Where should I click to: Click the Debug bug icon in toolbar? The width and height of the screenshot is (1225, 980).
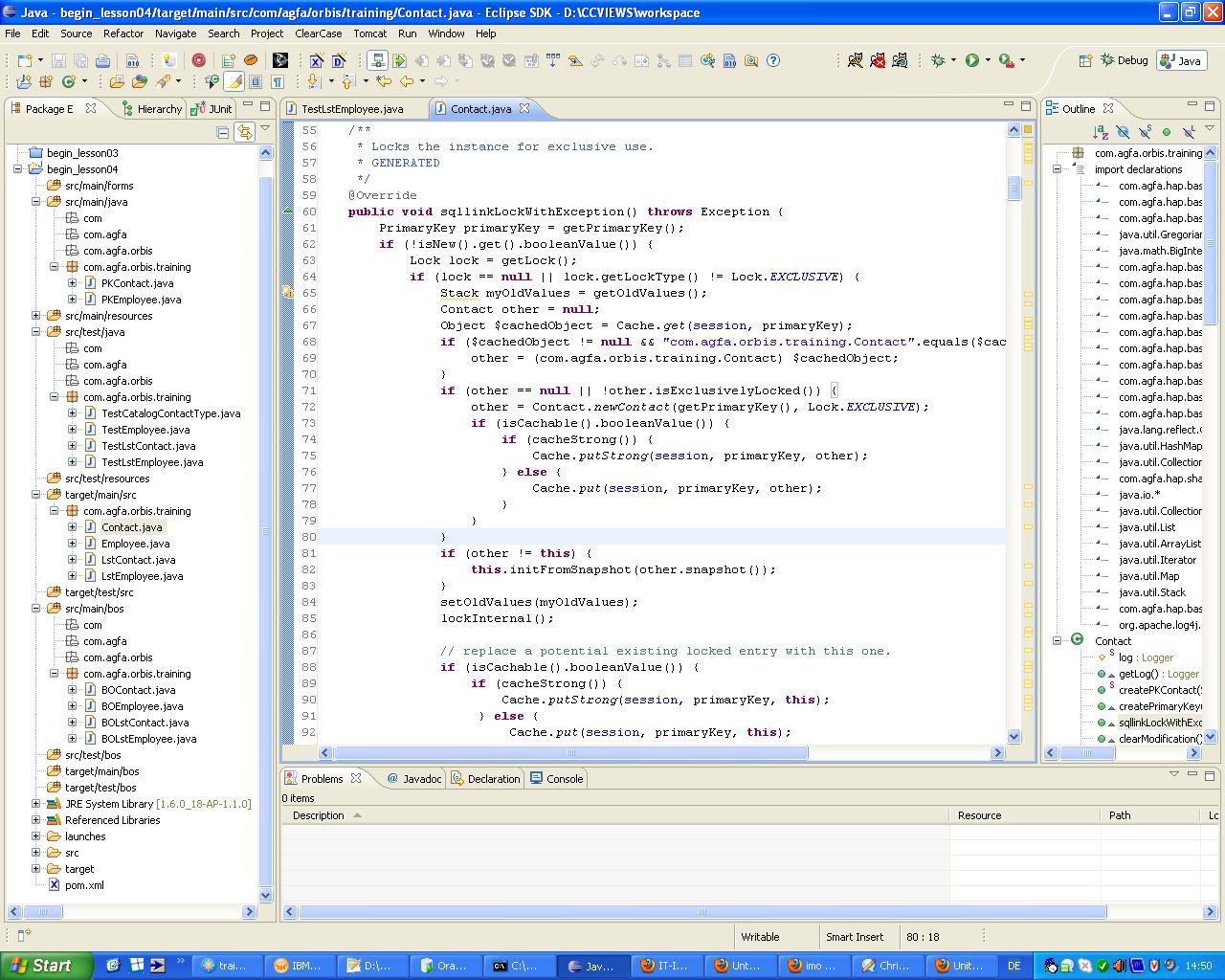[938, 60]
